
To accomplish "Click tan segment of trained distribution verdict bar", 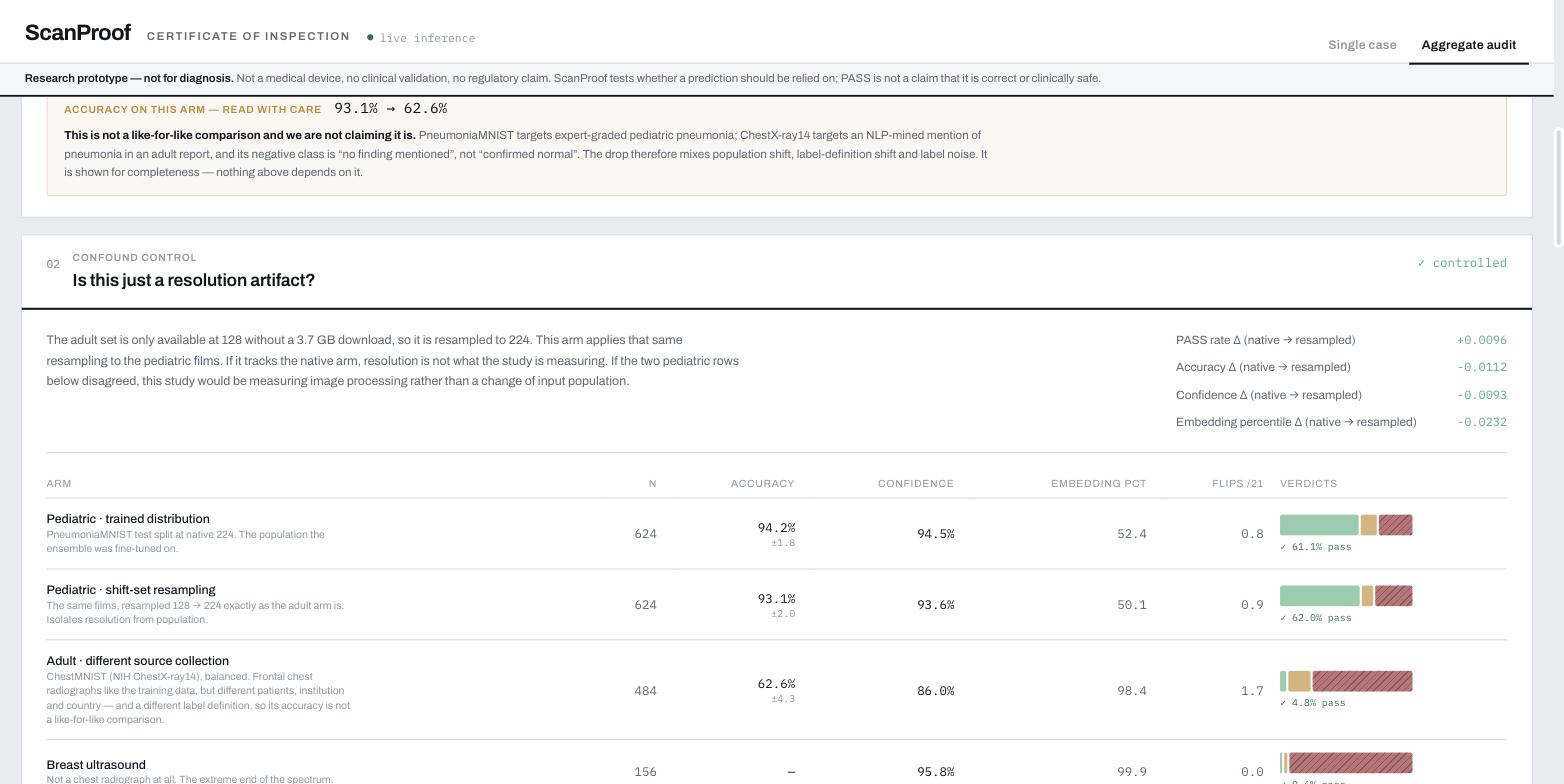I will pos(1369,525).
